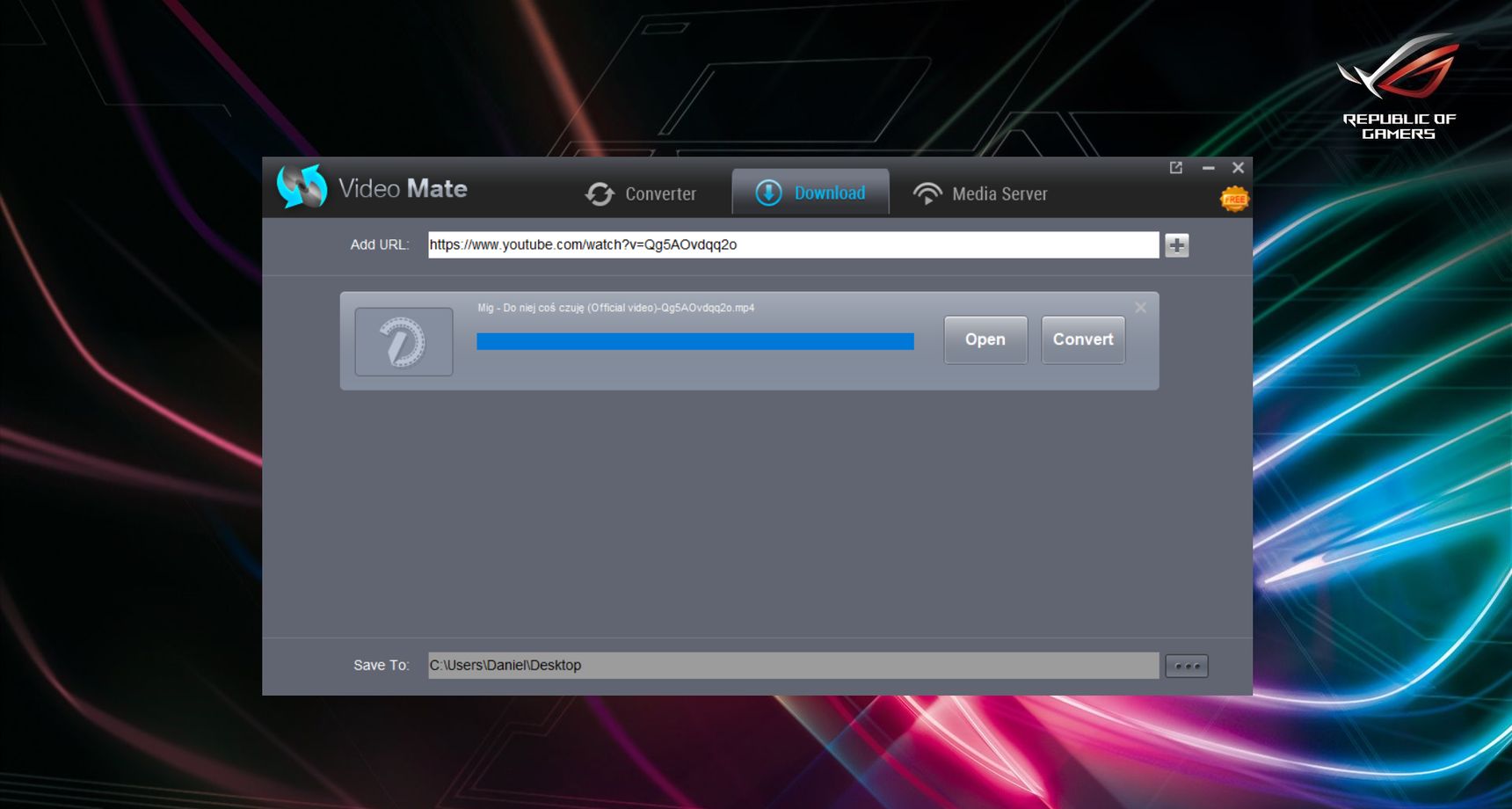Close the Video Mate window
Viewport: 1512px width, 809px height.
(1238, 168)
